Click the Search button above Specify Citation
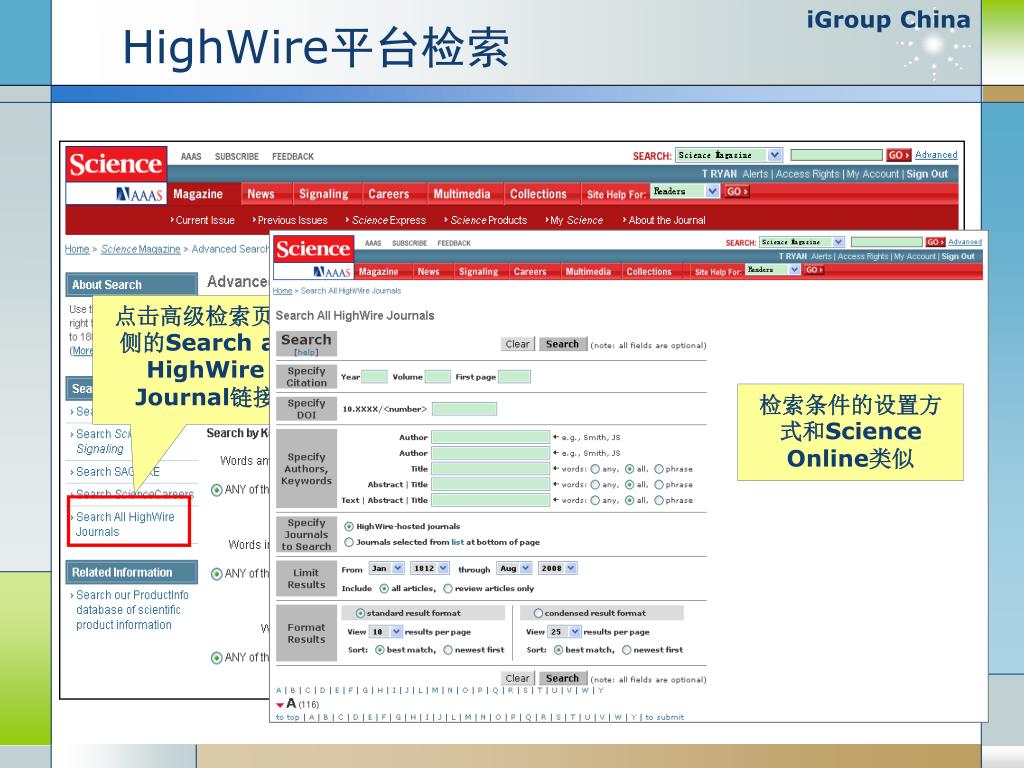The image size is (1024, 768). tap(562, 344)
